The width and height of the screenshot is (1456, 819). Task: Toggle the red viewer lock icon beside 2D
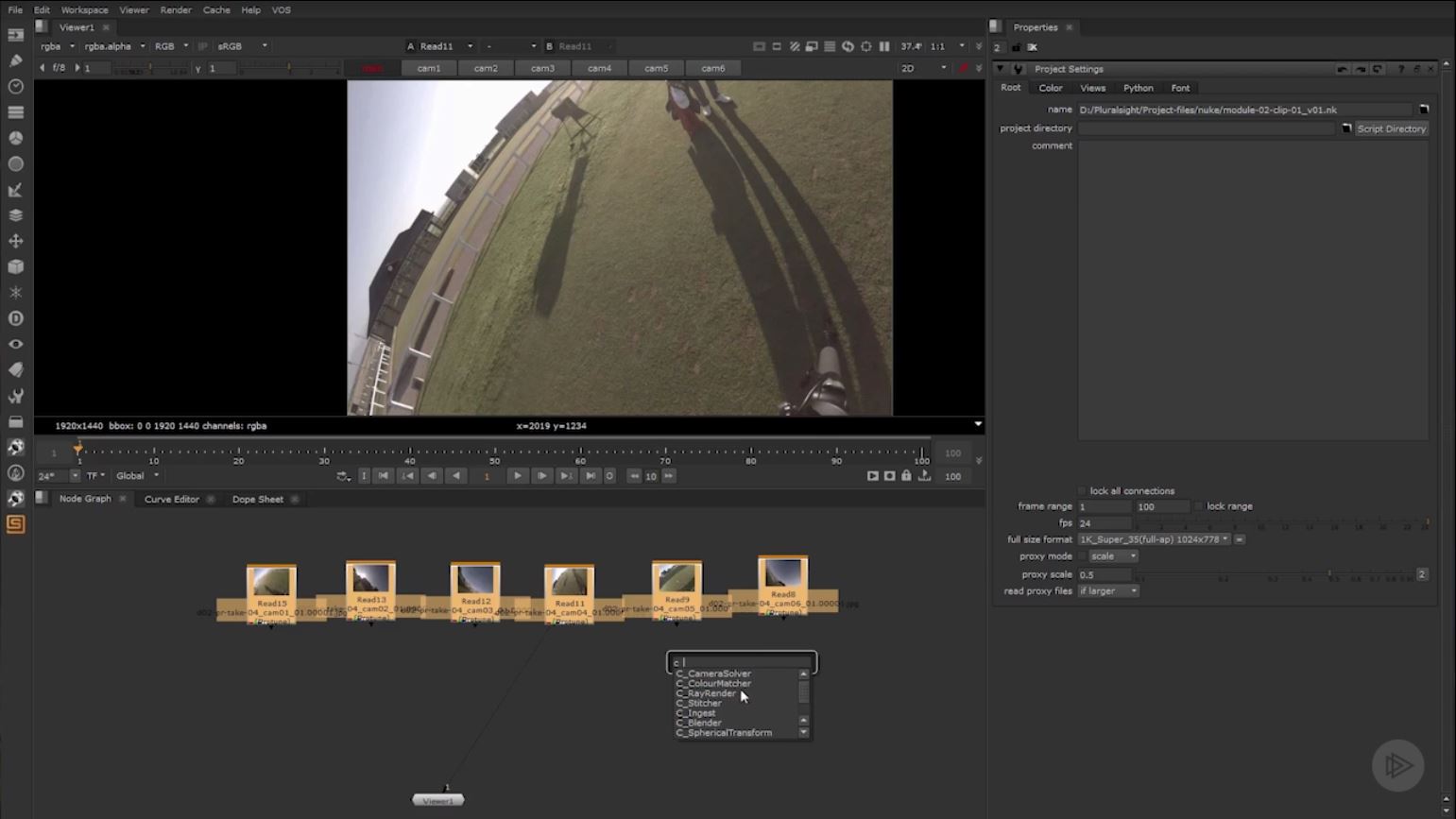[963, 68]
